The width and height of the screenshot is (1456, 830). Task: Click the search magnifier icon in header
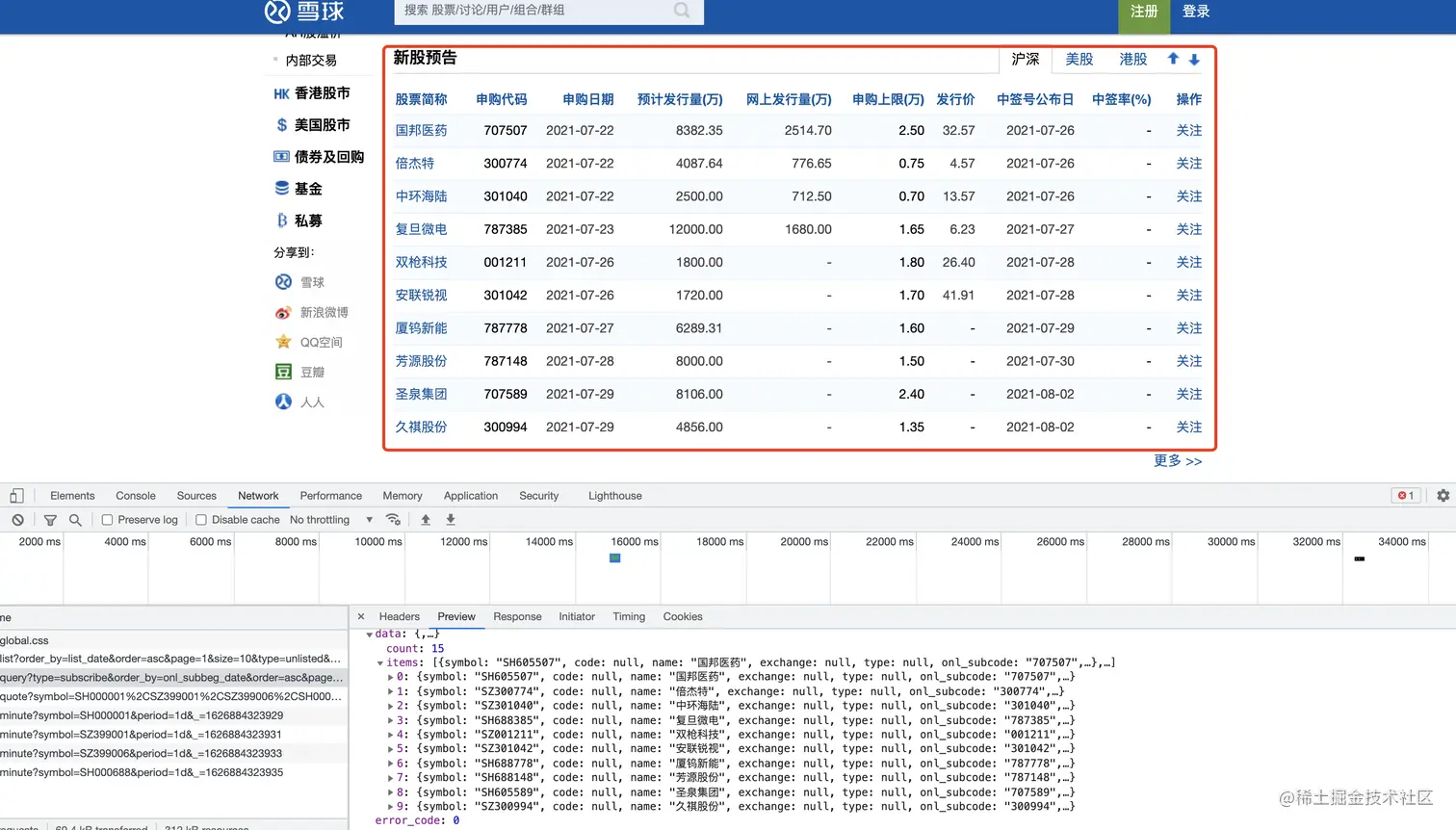682,11
